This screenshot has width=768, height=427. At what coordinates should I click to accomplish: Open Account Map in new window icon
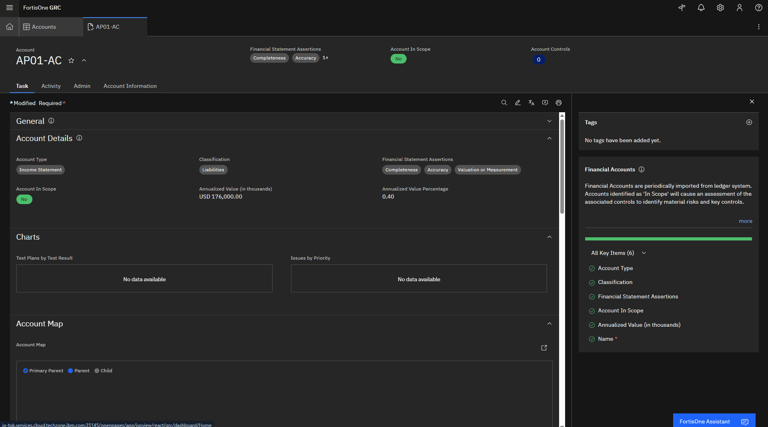click(544, 348)
